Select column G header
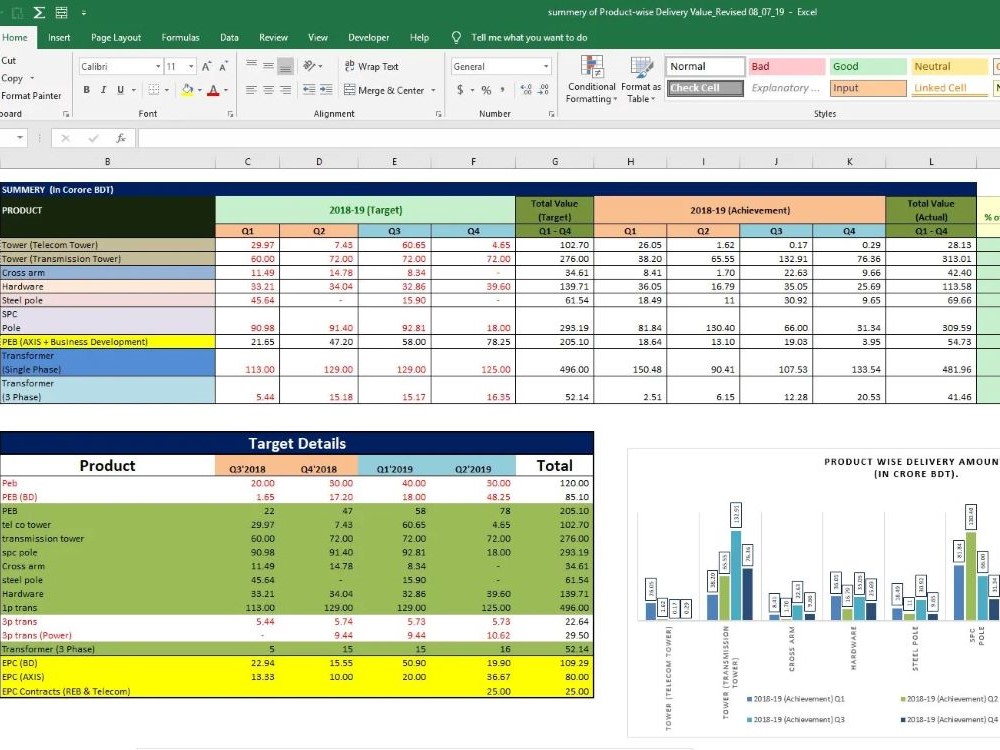 click(555, 162)
